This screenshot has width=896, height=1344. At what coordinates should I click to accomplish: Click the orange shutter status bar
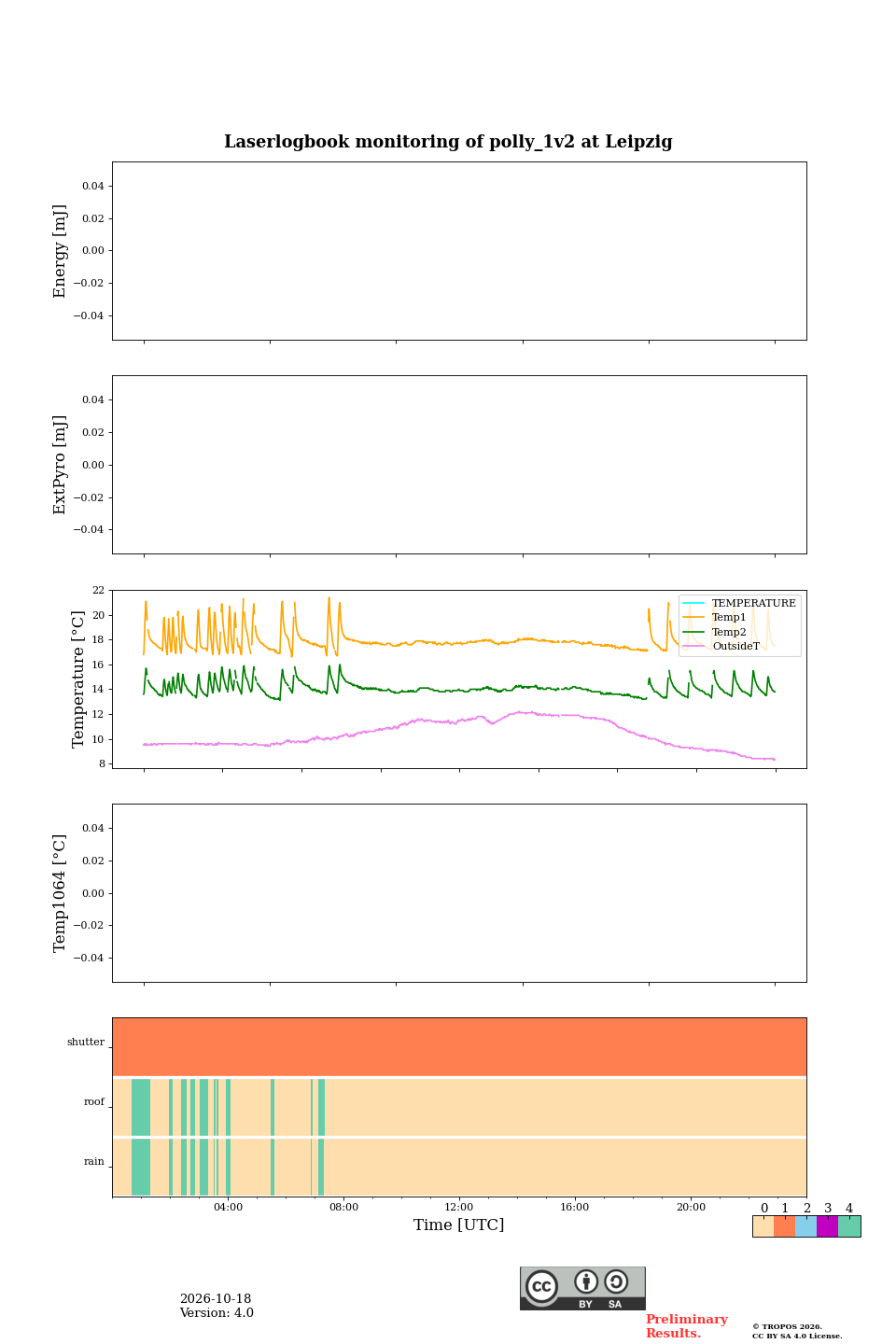click(459, 1047)
